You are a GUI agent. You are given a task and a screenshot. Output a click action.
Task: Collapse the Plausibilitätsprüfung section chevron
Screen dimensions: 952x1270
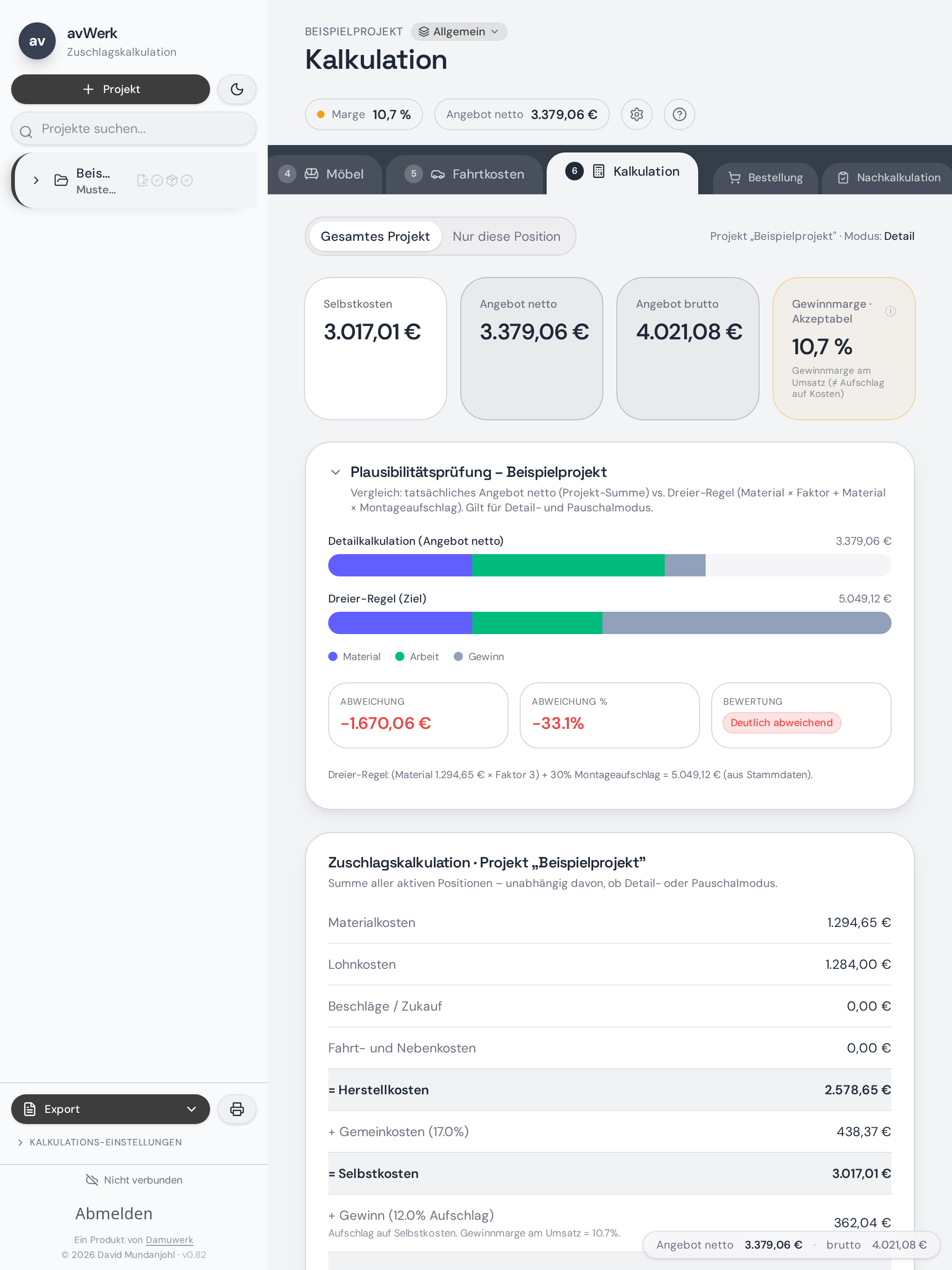335,472
